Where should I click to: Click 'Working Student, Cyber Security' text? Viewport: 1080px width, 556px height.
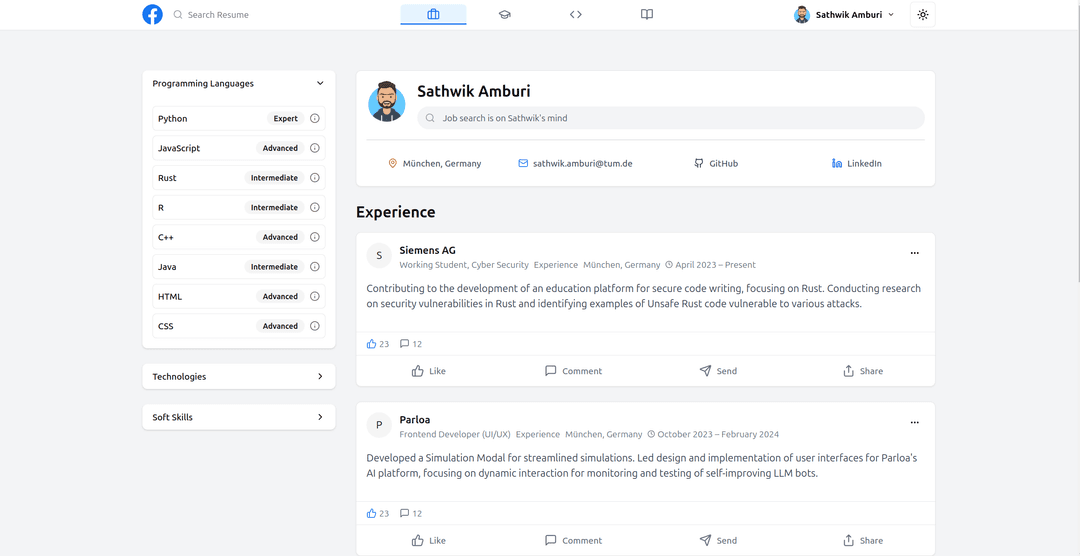(464, 265)
